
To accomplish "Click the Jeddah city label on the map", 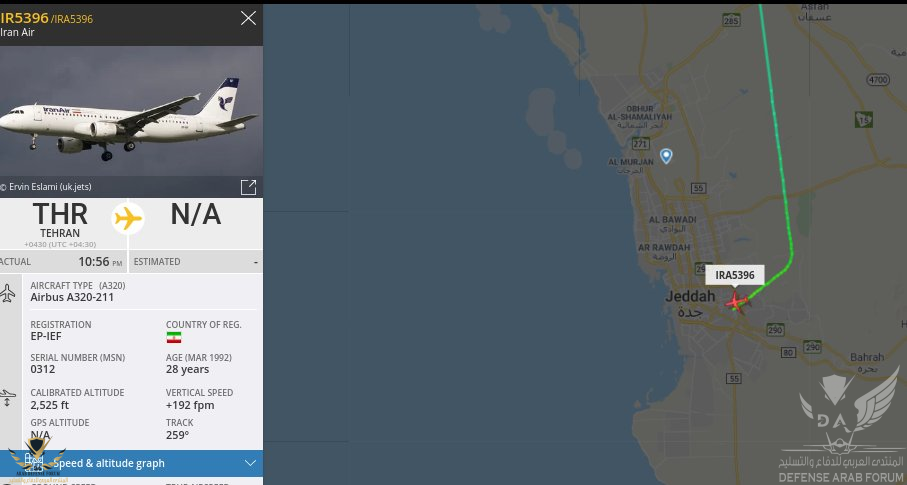I will (691, 298).
